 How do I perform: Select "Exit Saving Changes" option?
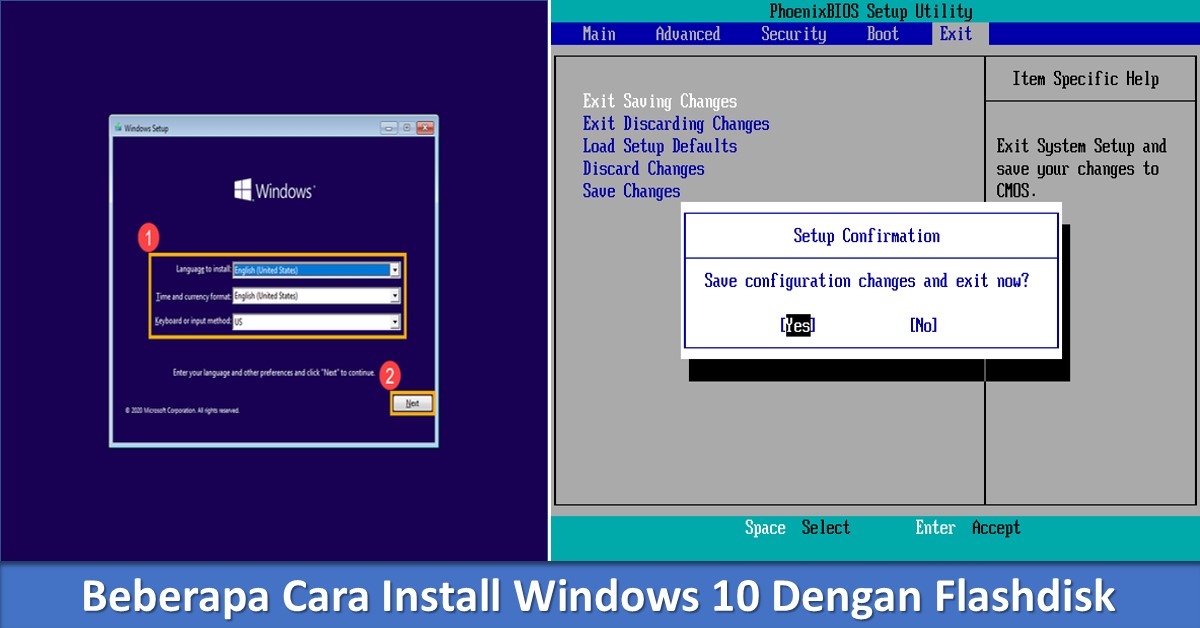[659, 101]
